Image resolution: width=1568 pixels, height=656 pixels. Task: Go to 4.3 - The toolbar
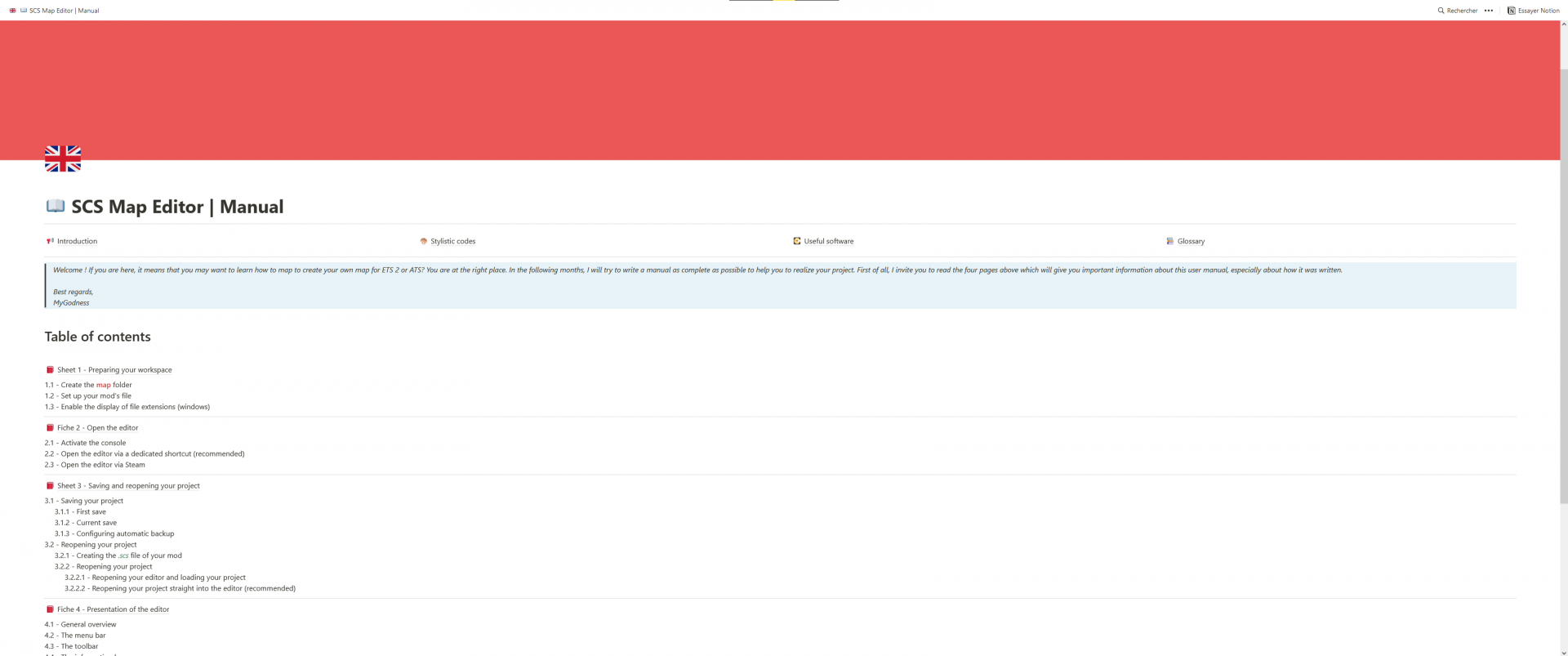coord(71,646)
